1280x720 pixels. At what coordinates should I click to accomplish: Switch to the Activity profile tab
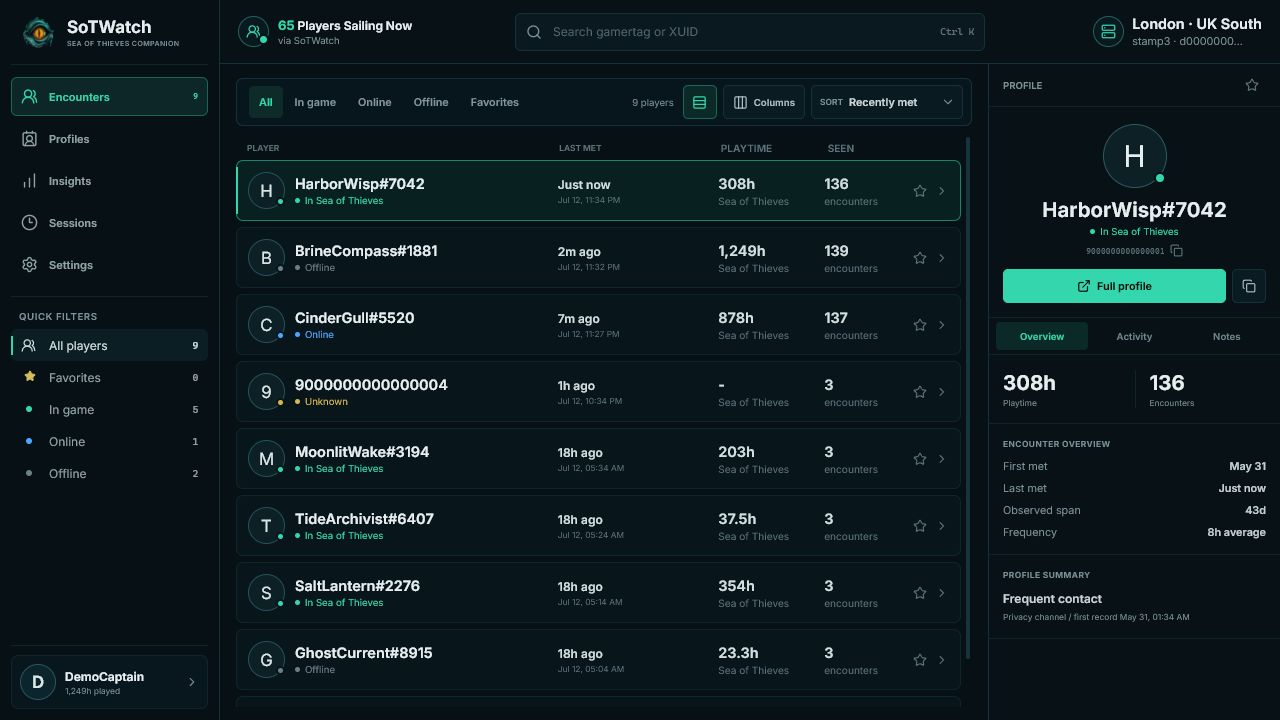[x=1134, y=337]
